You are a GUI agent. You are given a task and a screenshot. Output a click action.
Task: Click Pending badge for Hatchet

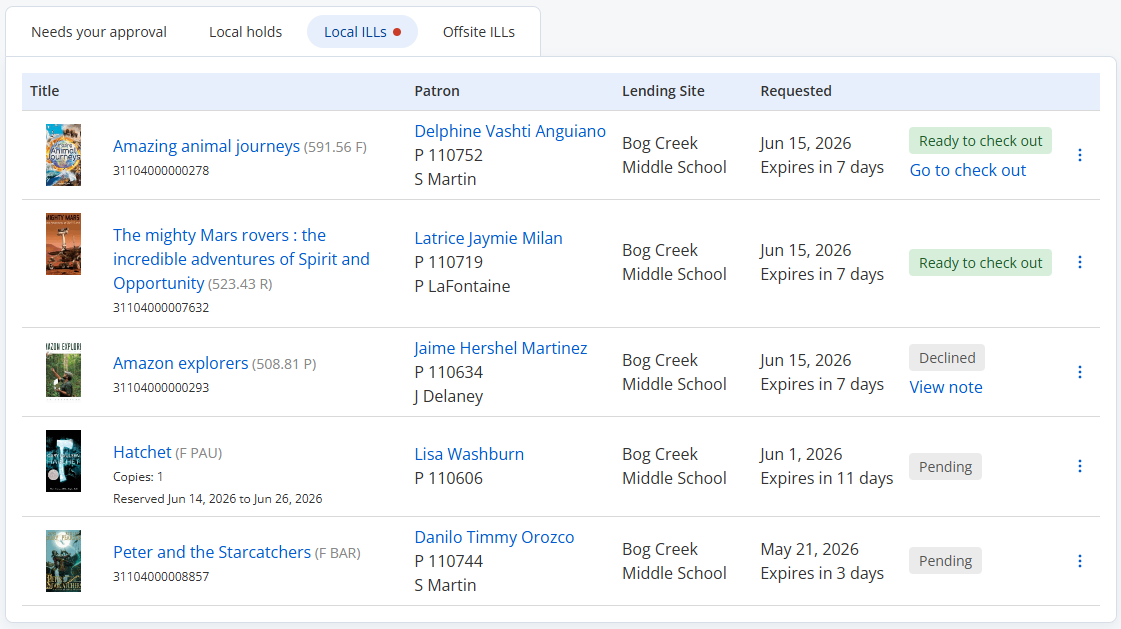945,467
